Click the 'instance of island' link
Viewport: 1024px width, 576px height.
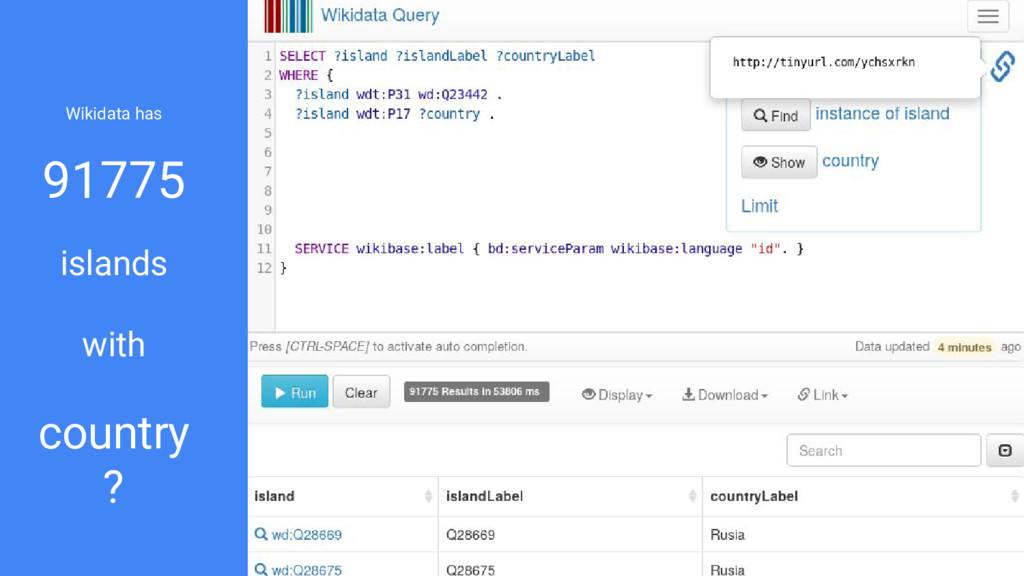coord(882,114)
